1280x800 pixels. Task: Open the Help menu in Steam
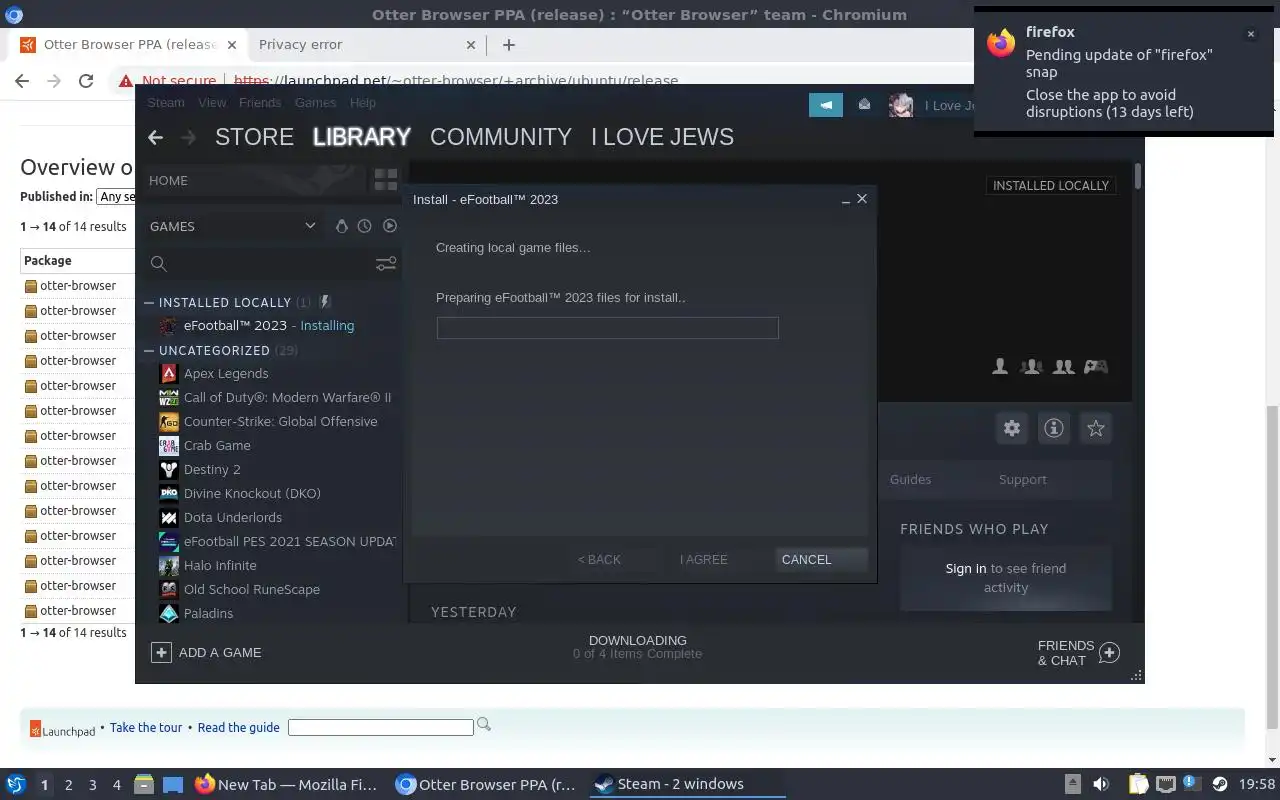[363, 103]
